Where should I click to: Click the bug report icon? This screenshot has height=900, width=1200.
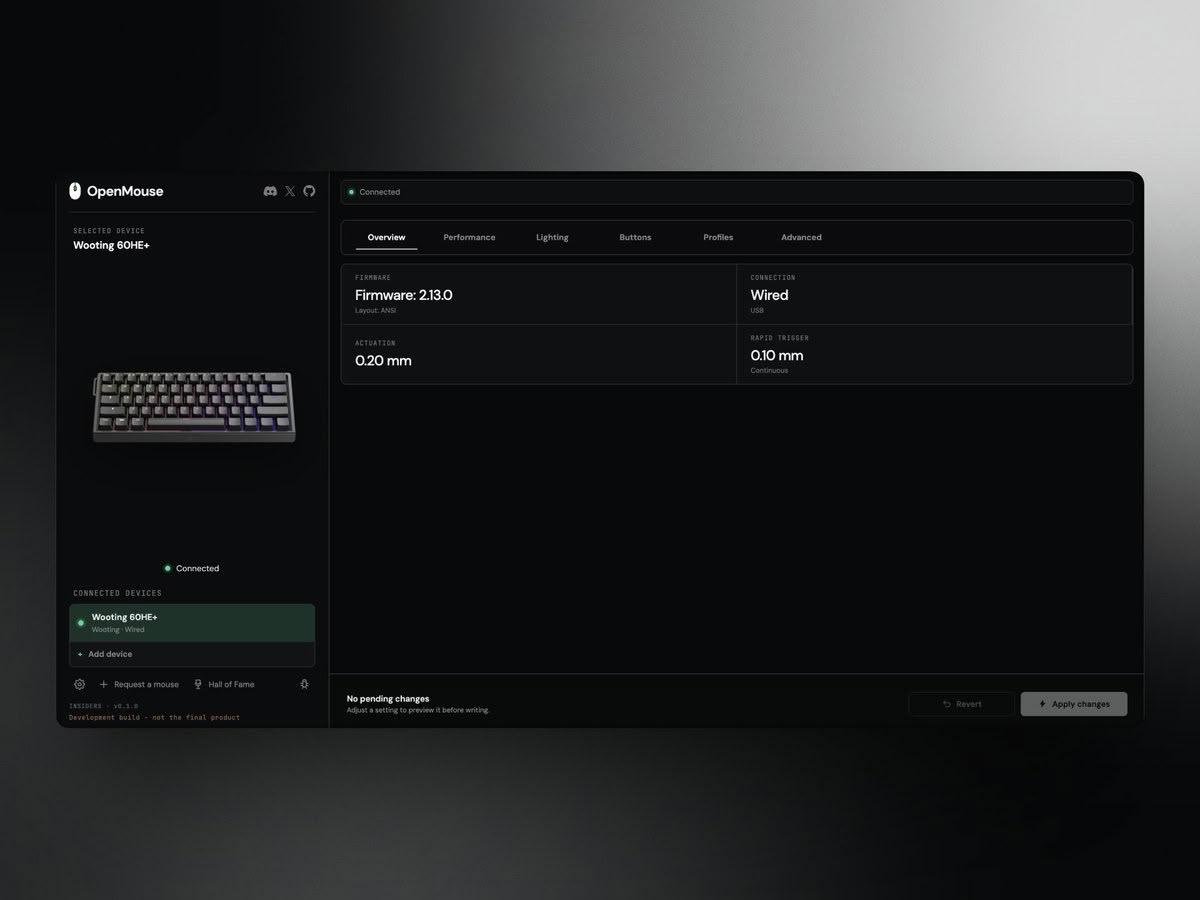pos(305,684)
